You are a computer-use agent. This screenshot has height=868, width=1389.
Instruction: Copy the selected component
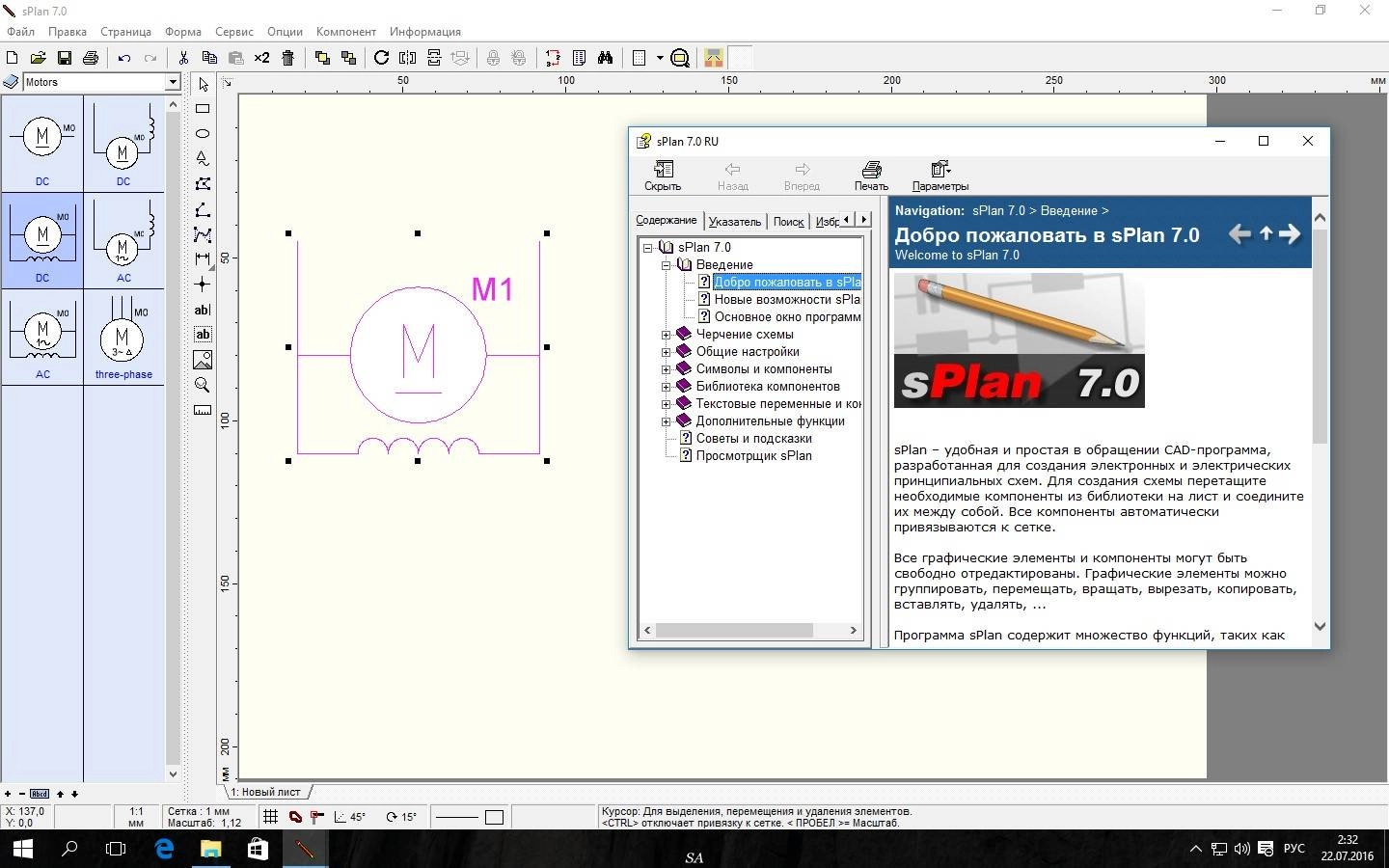pos(209,58)
